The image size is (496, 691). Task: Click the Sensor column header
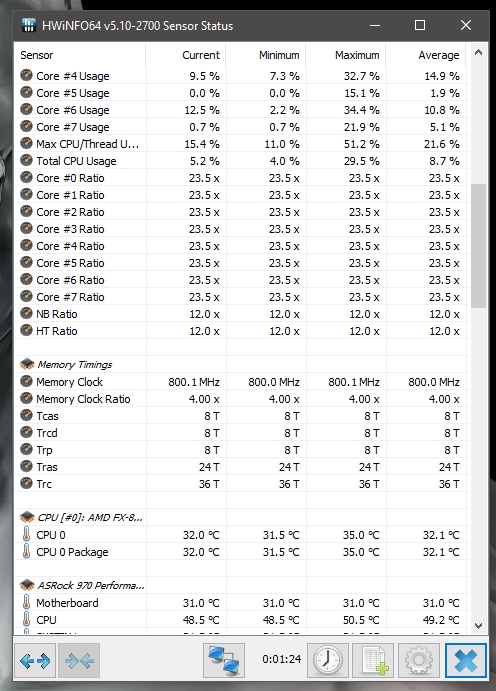coord(80,55)
